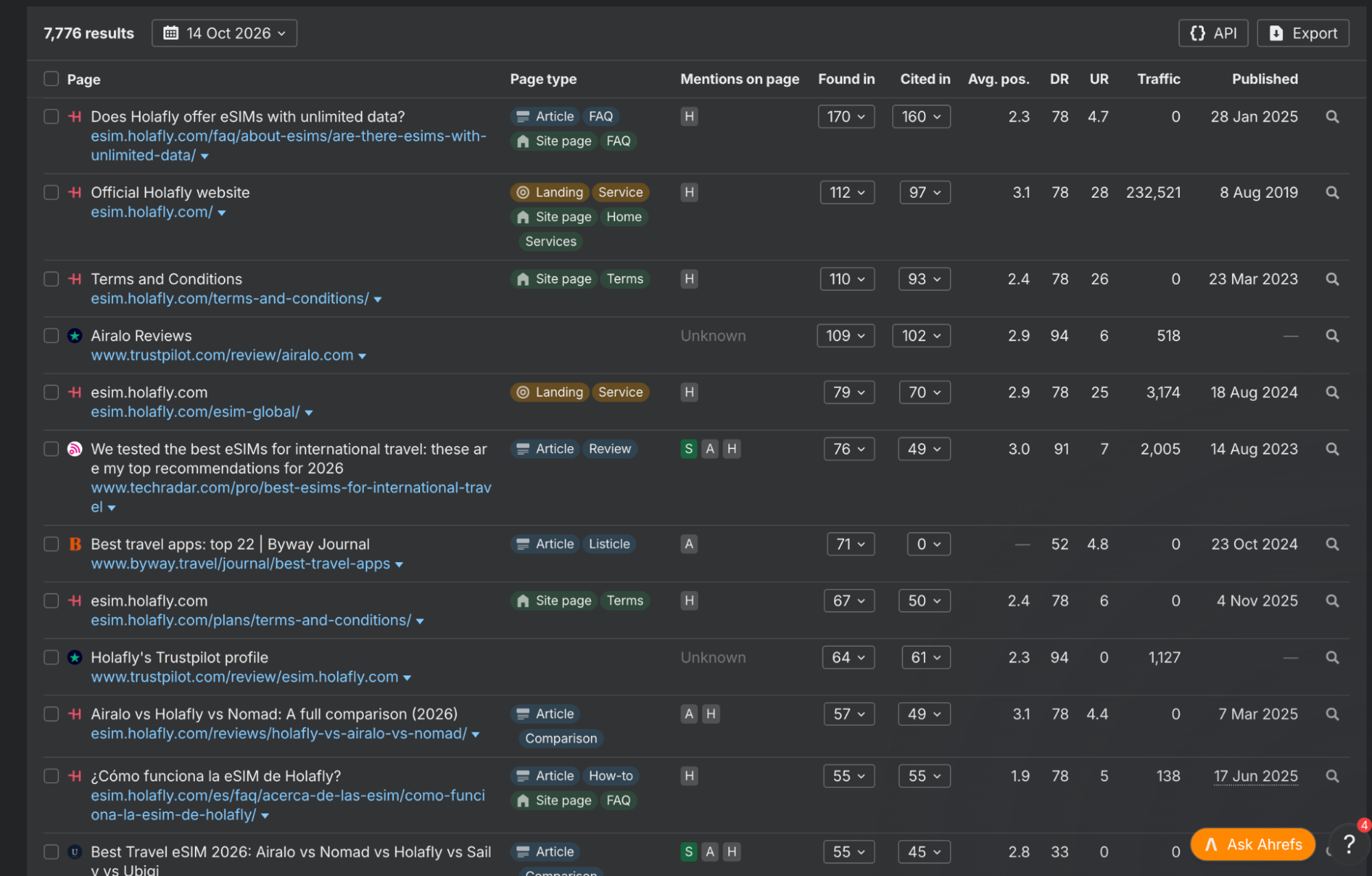Click the magnifier icon for esim-global row
This screenshot has height=876, width=1372.
(1332, 393)
